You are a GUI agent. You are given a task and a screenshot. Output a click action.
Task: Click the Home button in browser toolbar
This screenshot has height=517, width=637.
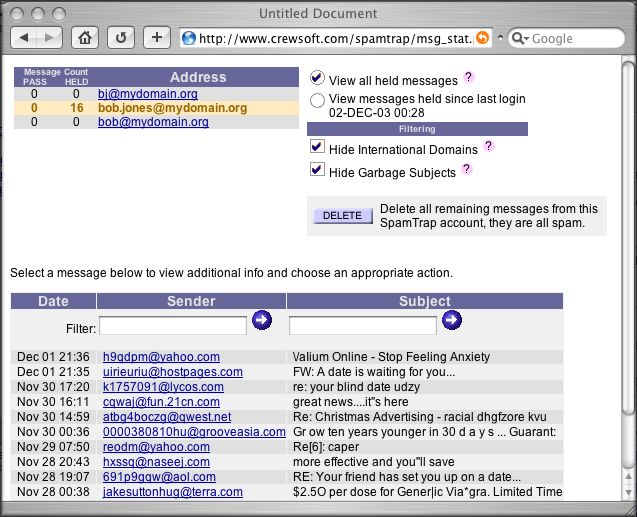point(87,38)
